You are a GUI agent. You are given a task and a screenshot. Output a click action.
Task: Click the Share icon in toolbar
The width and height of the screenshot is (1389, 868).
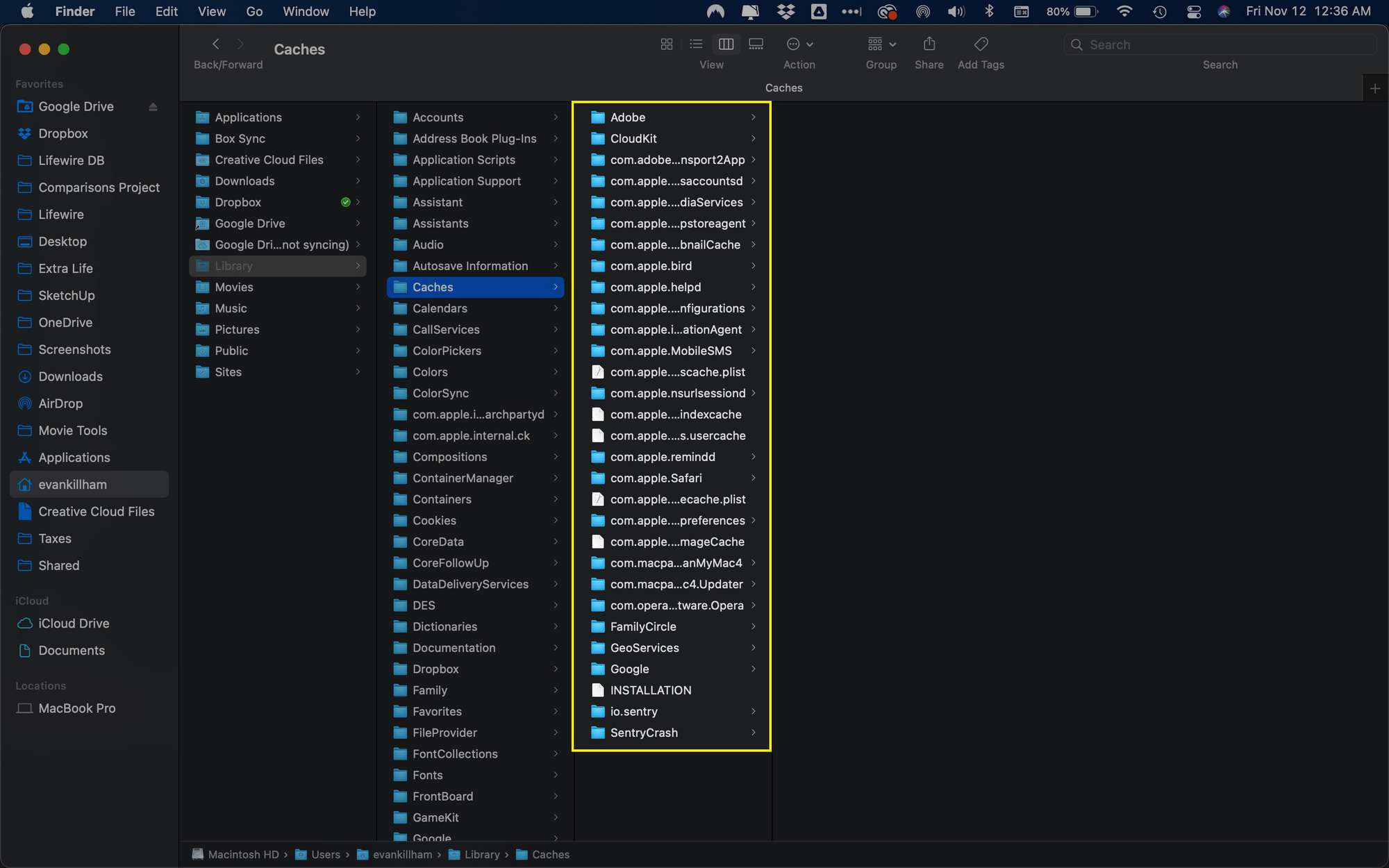pyautogui.click(x=928, y=44)
